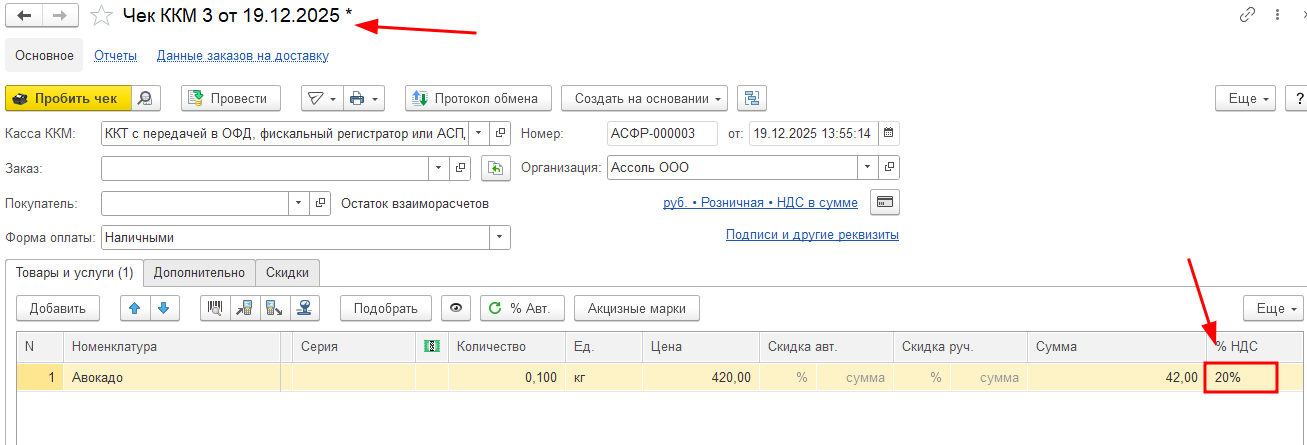Screen dimensions: 1307x445
Task: Switch to the Скидки tab
Action: [x=288, y=272]
